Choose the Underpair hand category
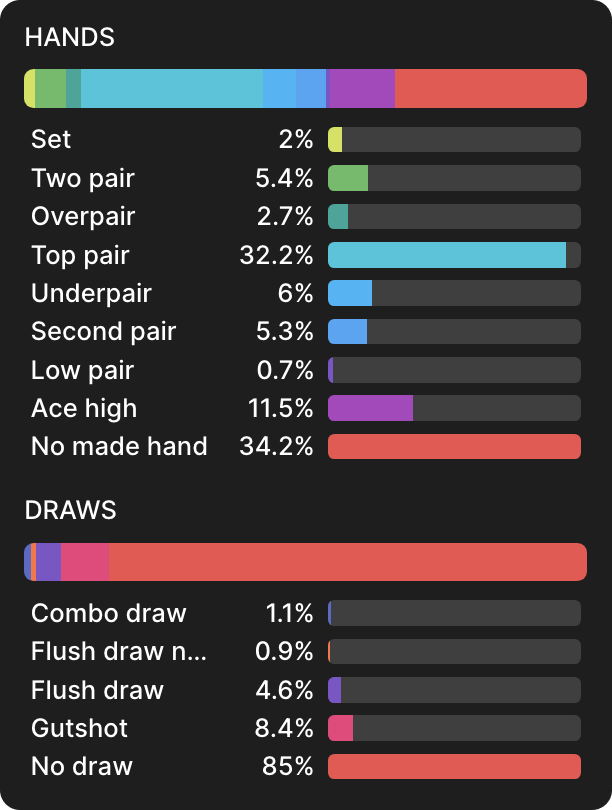The width and height of the screenshot is (612, 810). (x=91, y=293)
